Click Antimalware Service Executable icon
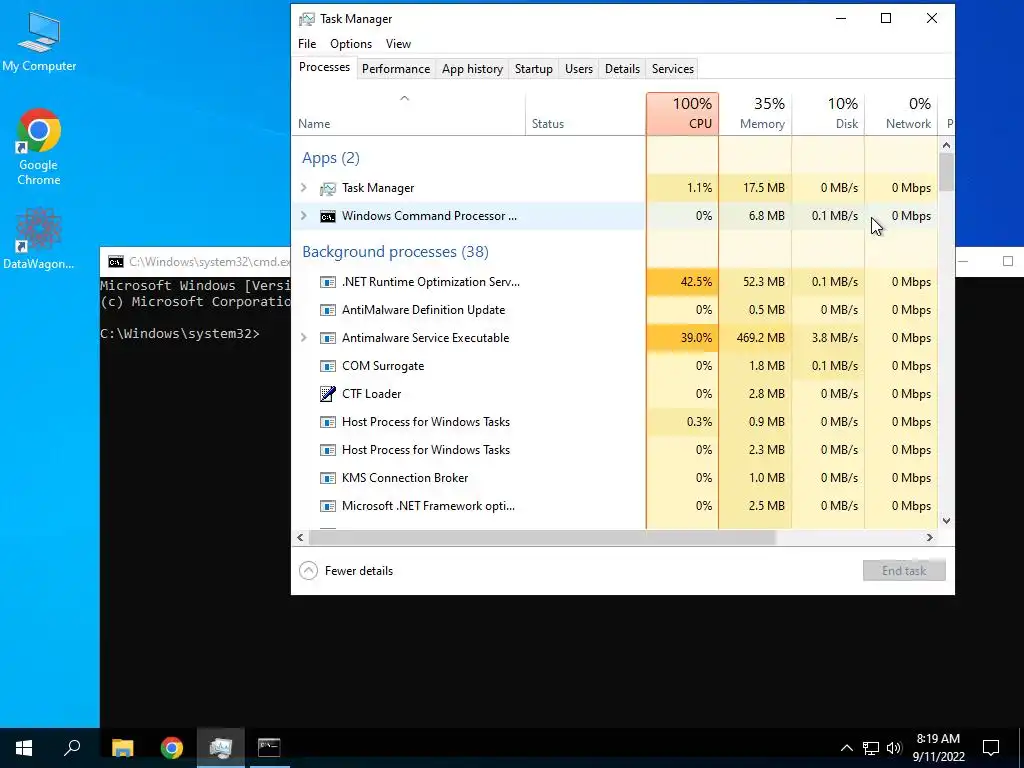The width and height of the screenshot is (1024, 768). point(327,338)
